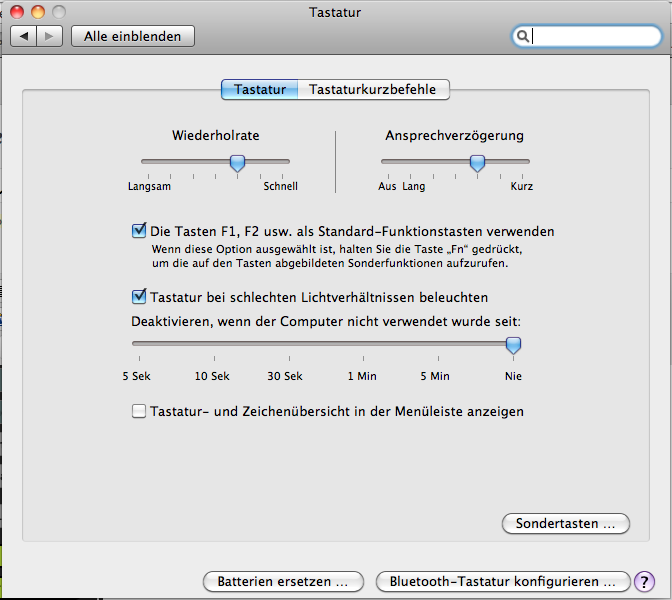
Task: Set illumination timeout slider to 1 Min
Action: click(x=361, y=344)
